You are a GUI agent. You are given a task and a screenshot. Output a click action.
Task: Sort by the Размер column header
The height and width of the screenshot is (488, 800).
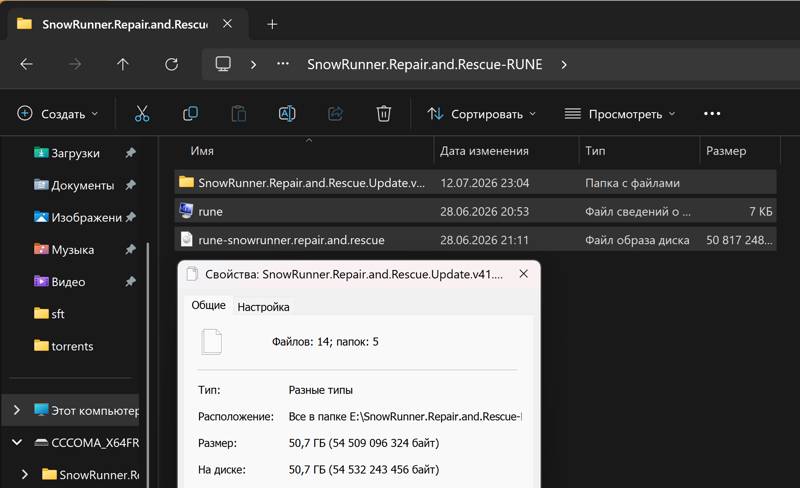726,151
